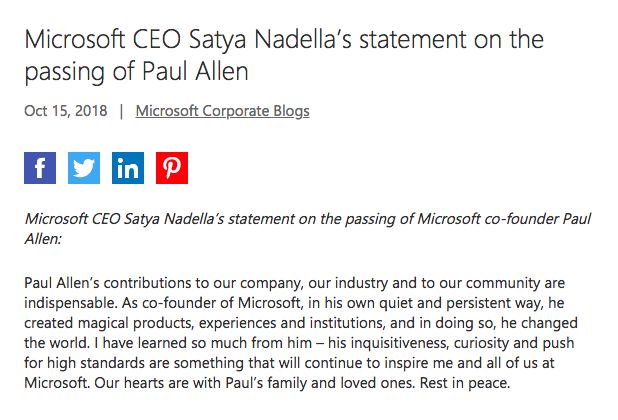Tweet this statement via Twitter icon
618x420 pixels.
click(84, 168)
